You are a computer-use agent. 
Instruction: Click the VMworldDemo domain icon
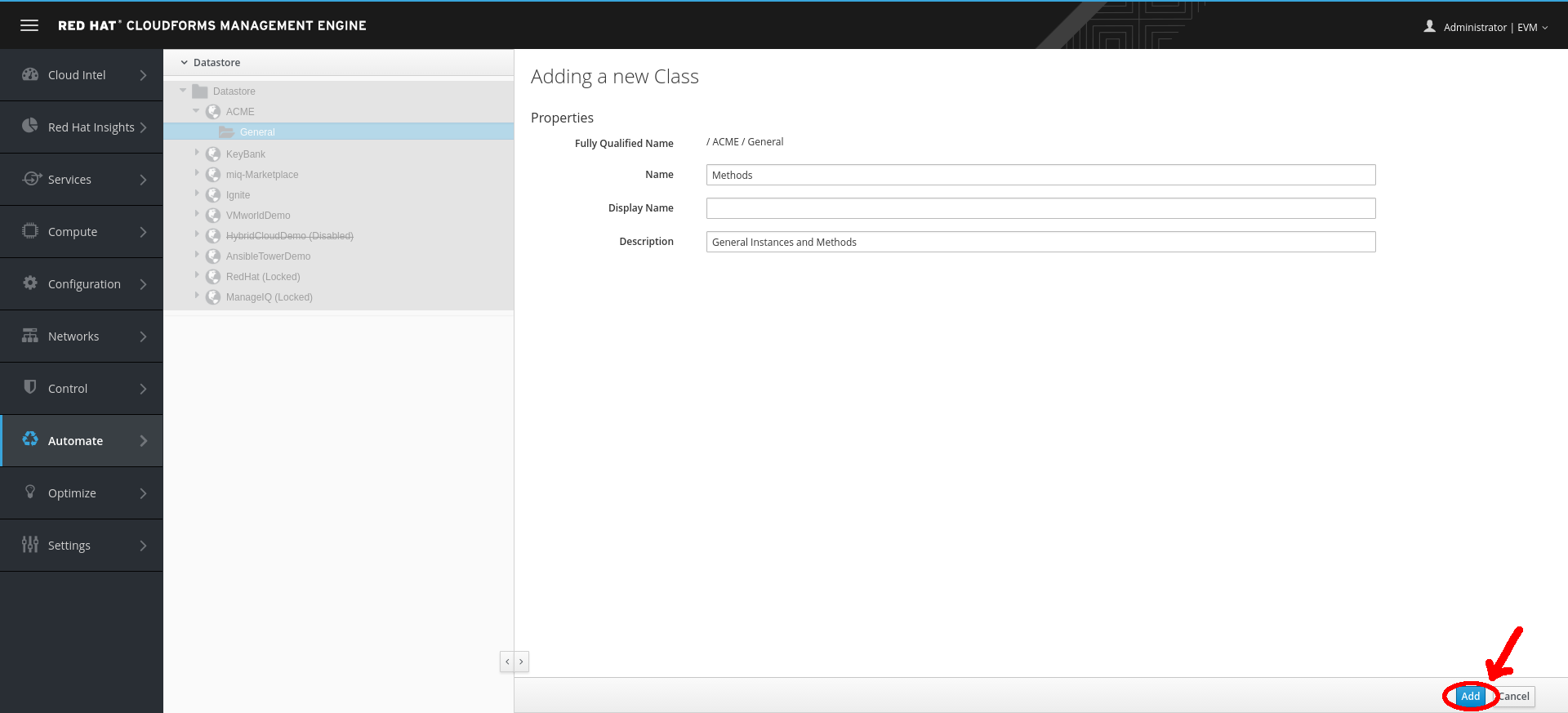(x=213, y=216)
